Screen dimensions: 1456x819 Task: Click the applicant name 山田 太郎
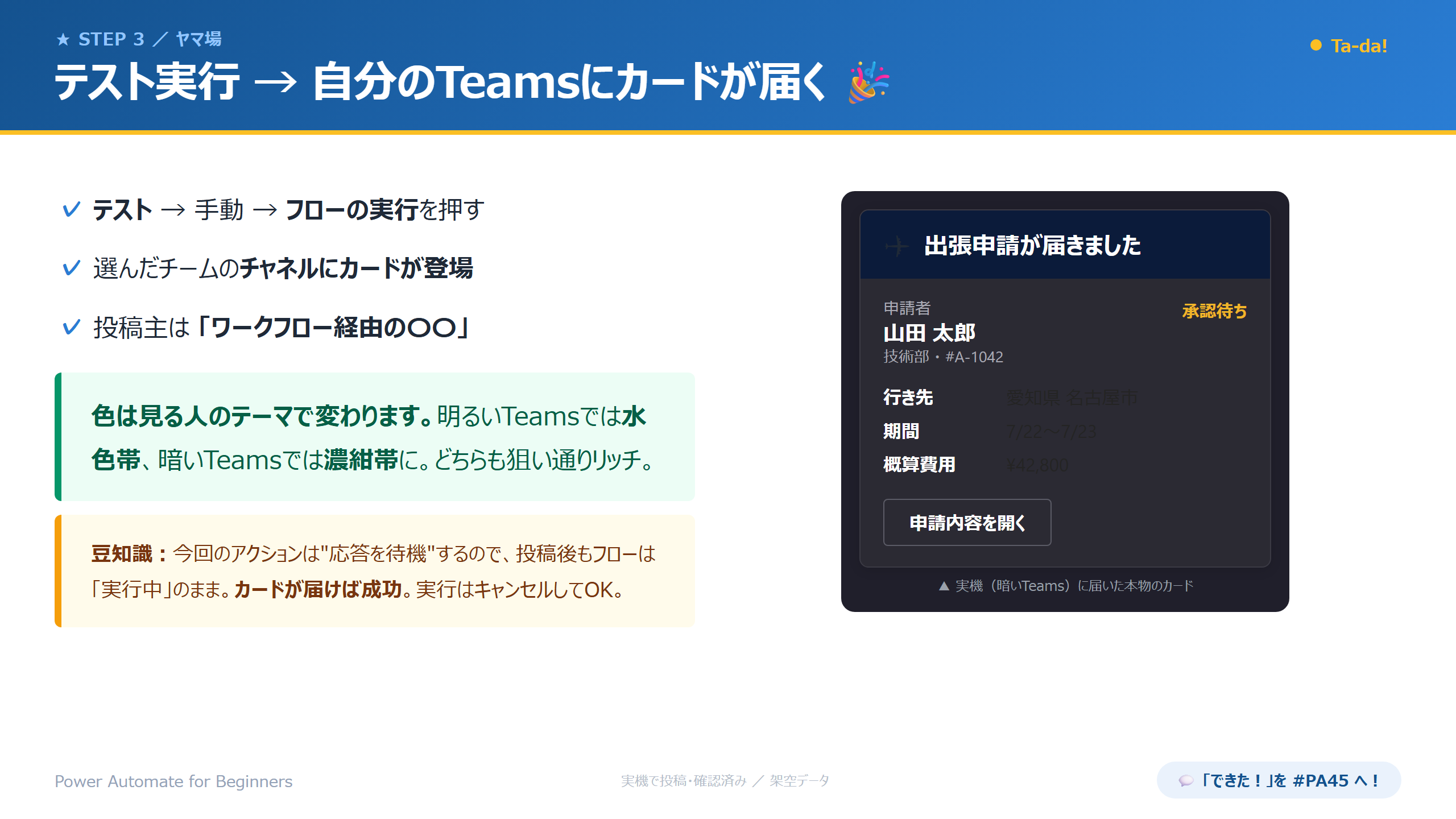pos(929,333)
